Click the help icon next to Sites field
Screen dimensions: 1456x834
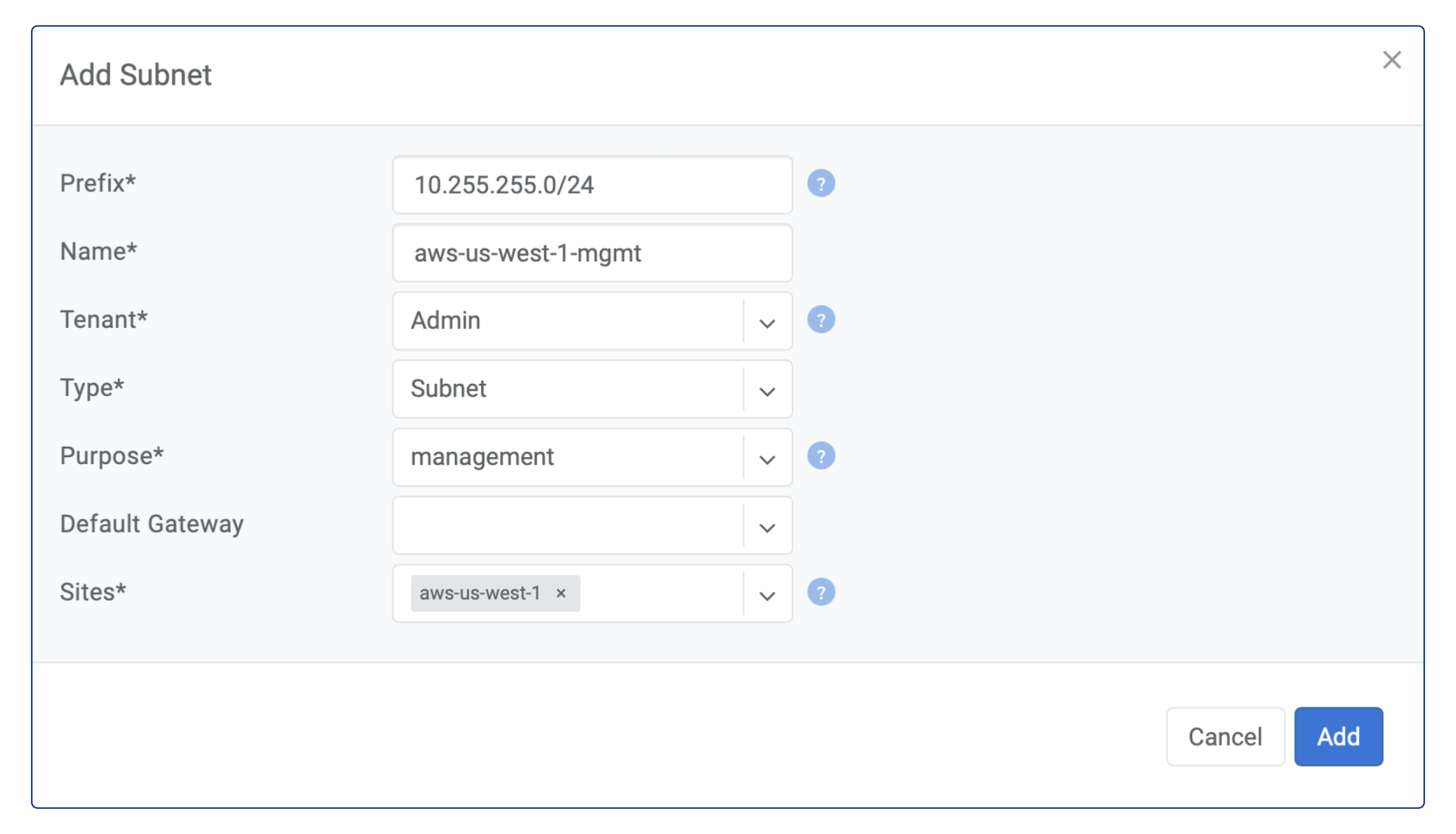(822, 592)
